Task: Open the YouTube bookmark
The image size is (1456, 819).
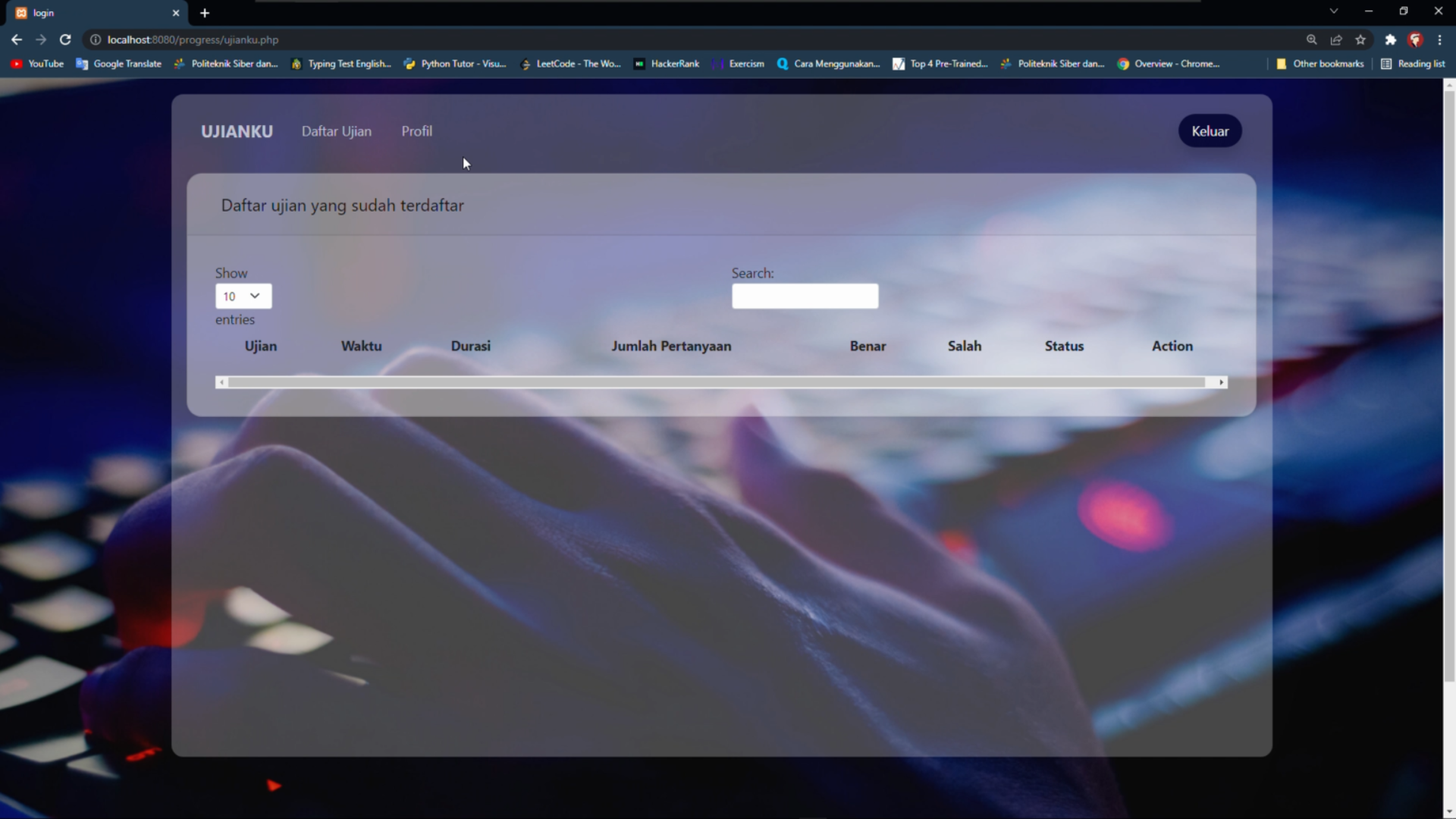Action: click(37, 64)
